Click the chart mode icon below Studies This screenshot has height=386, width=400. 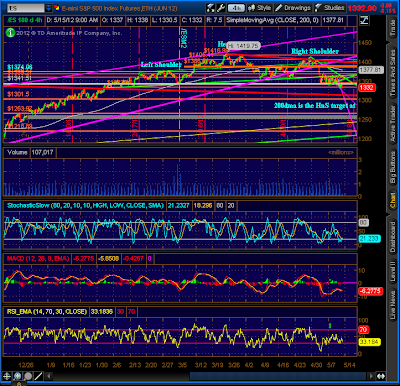pos(364,21)
